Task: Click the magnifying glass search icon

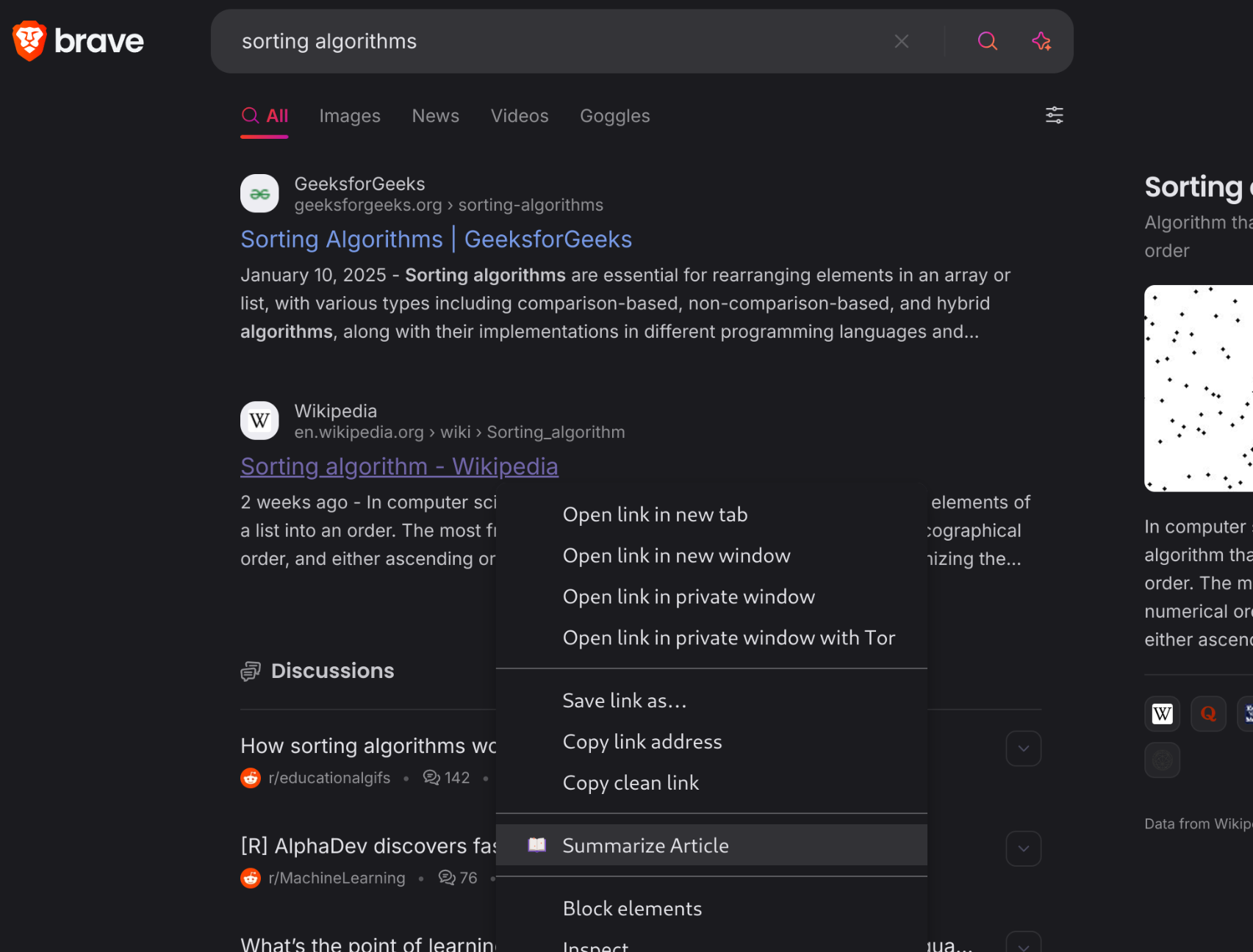Action: 987,41
